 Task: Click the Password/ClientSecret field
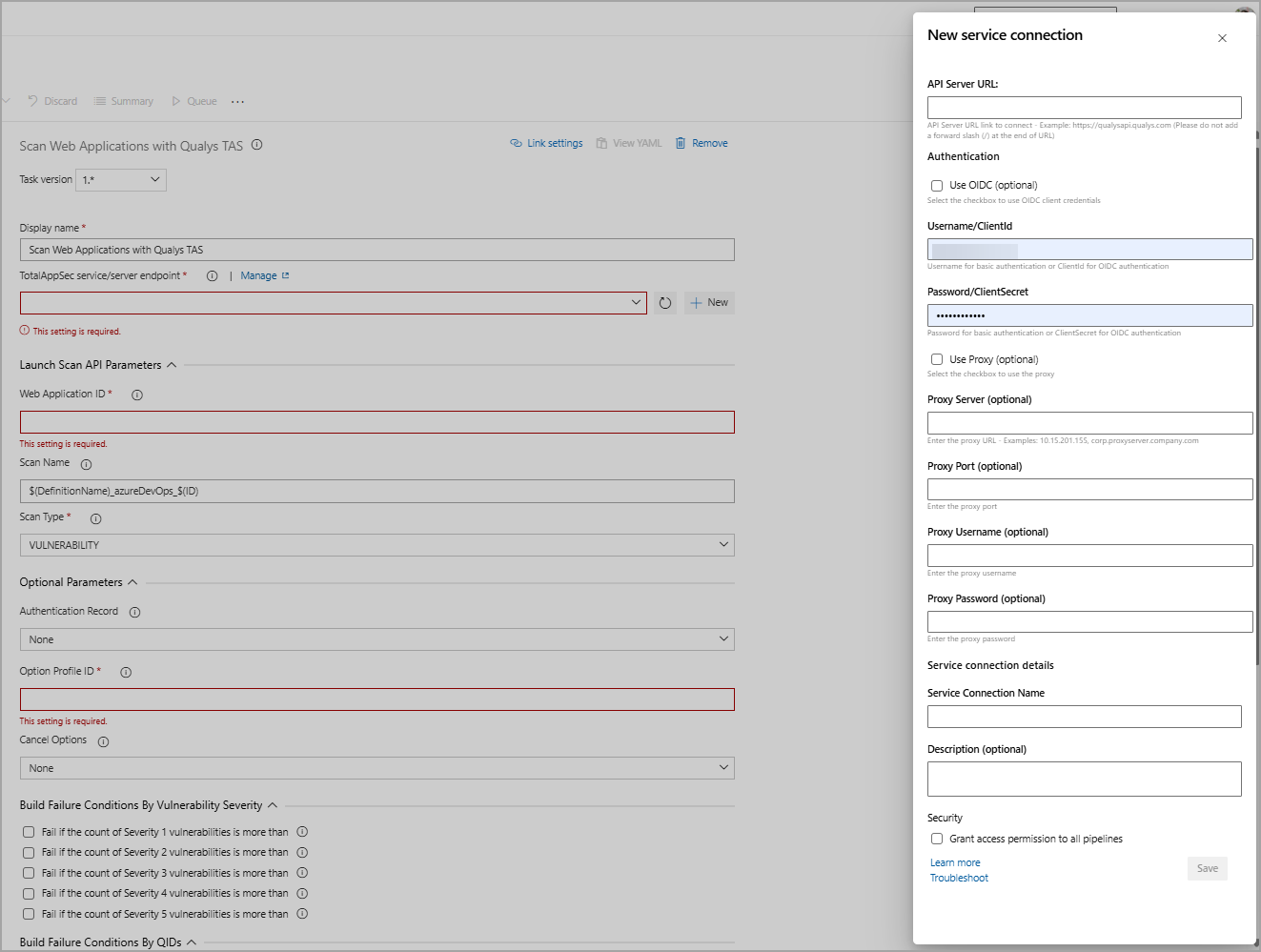[1090, 315]
